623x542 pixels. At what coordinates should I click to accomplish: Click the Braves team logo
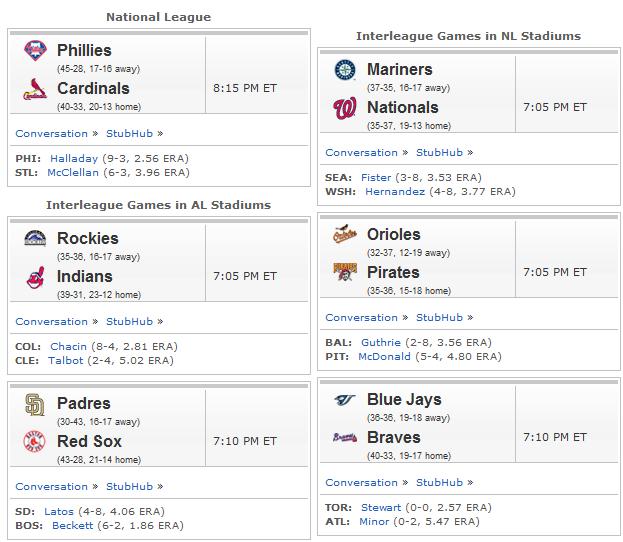coord(345,437)
